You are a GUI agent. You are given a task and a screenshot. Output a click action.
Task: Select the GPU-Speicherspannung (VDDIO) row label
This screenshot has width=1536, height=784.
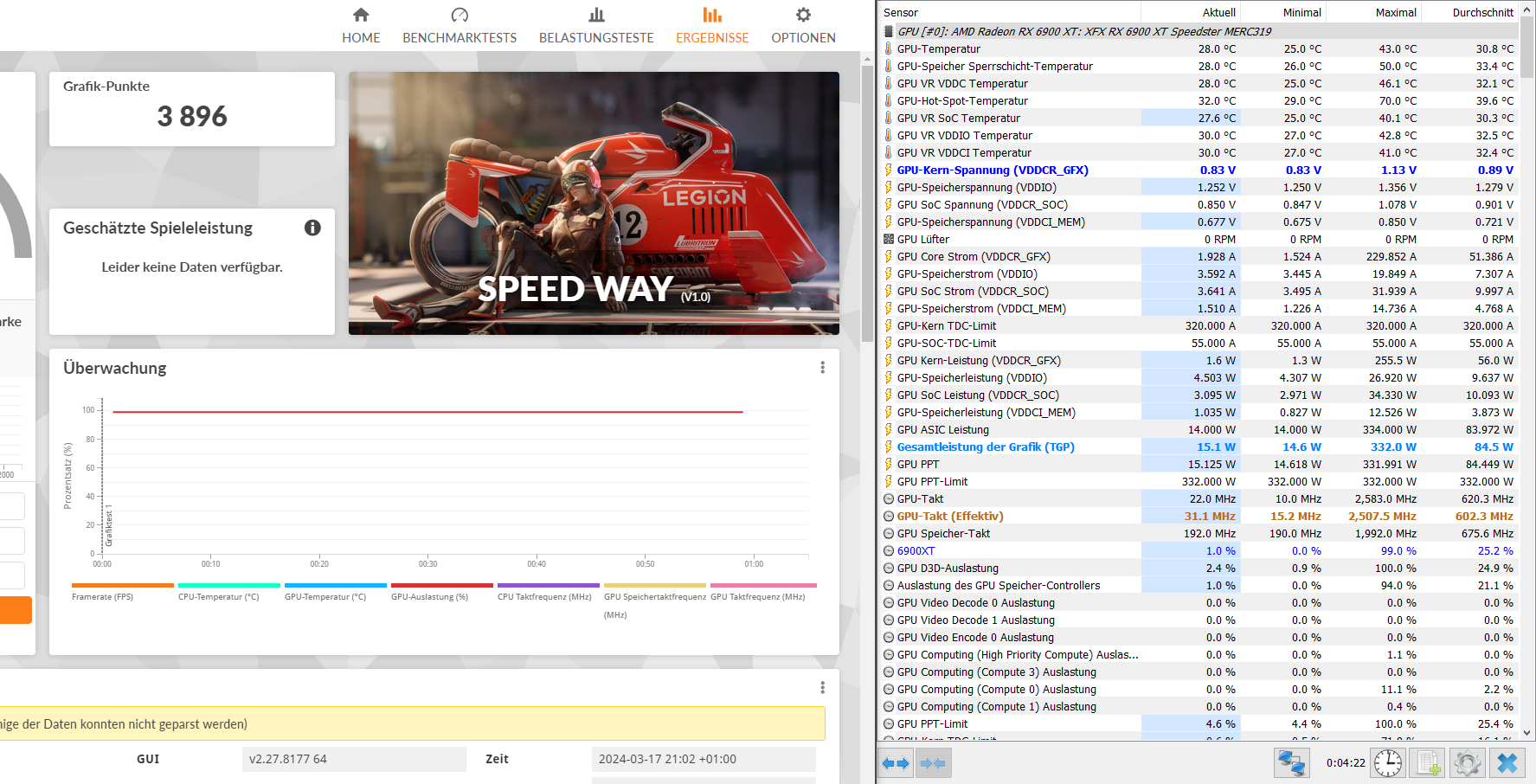pos(977,187)
